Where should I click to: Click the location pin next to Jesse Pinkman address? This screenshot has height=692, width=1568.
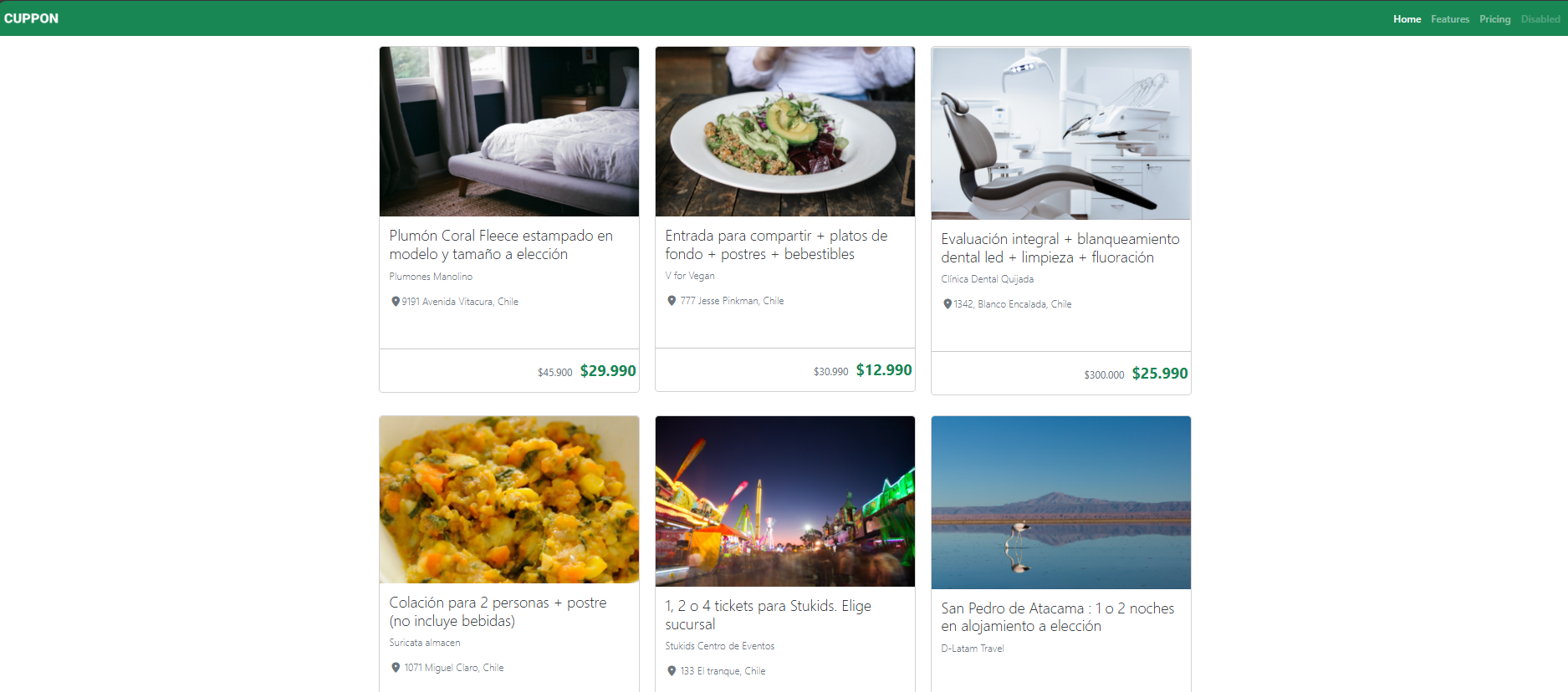click(672, 301)
